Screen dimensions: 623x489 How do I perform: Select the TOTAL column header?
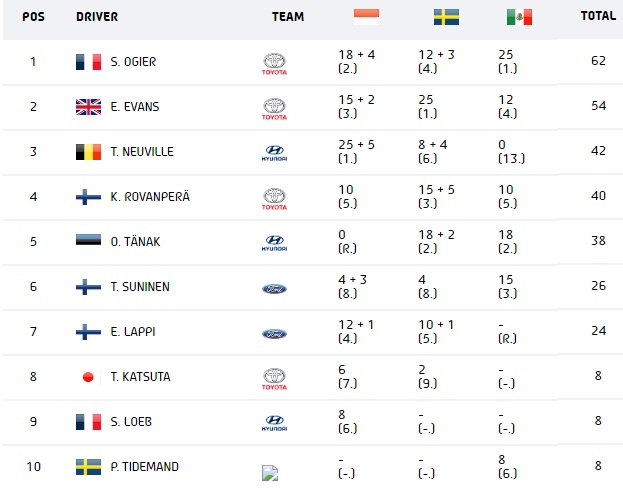tap(598, 16)
